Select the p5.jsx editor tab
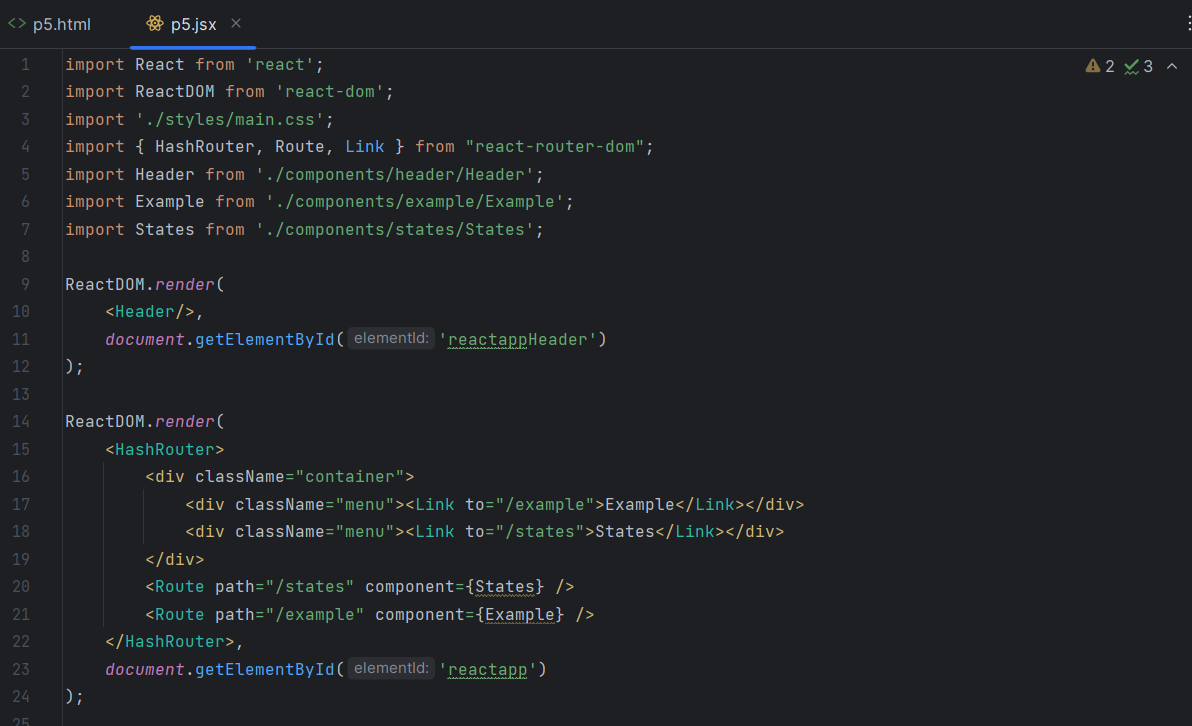Image resolution: width=1192 pixels, height=726 pixels. [x=193, y=24]
